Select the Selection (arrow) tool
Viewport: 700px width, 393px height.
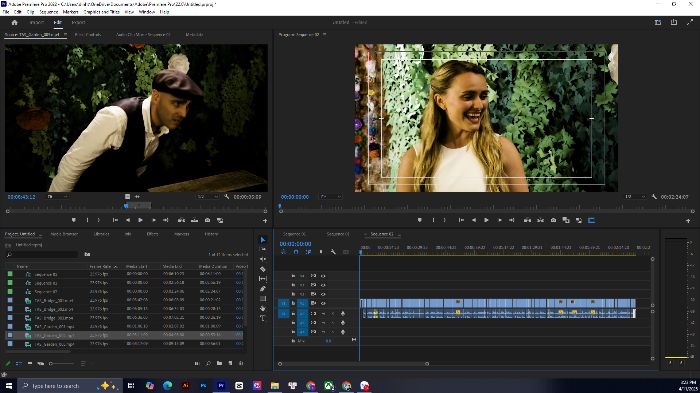[x=262, y=240]
